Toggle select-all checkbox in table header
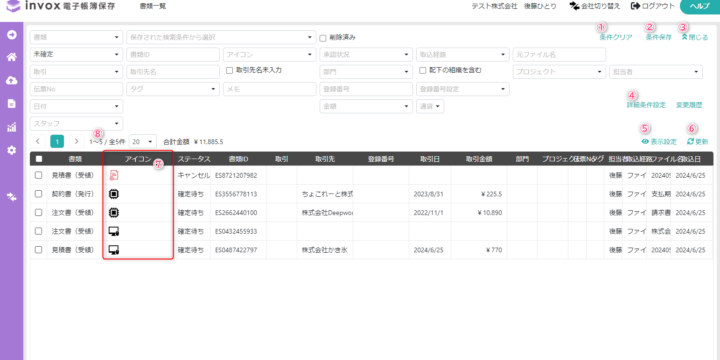Screen dimensions: 720x360 coord(39,159)
